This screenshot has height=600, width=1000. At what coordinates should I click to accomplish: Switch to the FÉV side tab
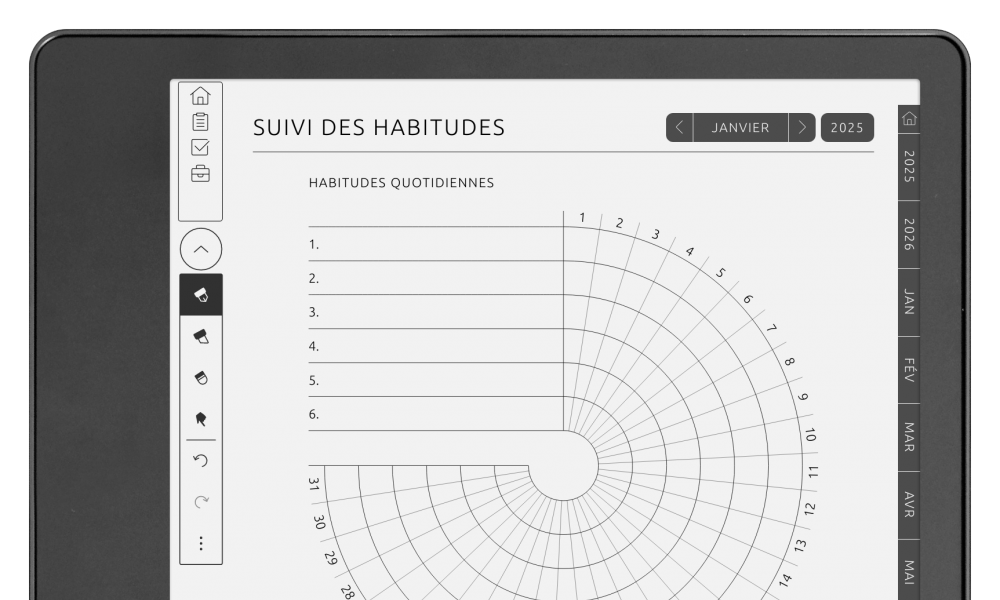click(909, 370)
